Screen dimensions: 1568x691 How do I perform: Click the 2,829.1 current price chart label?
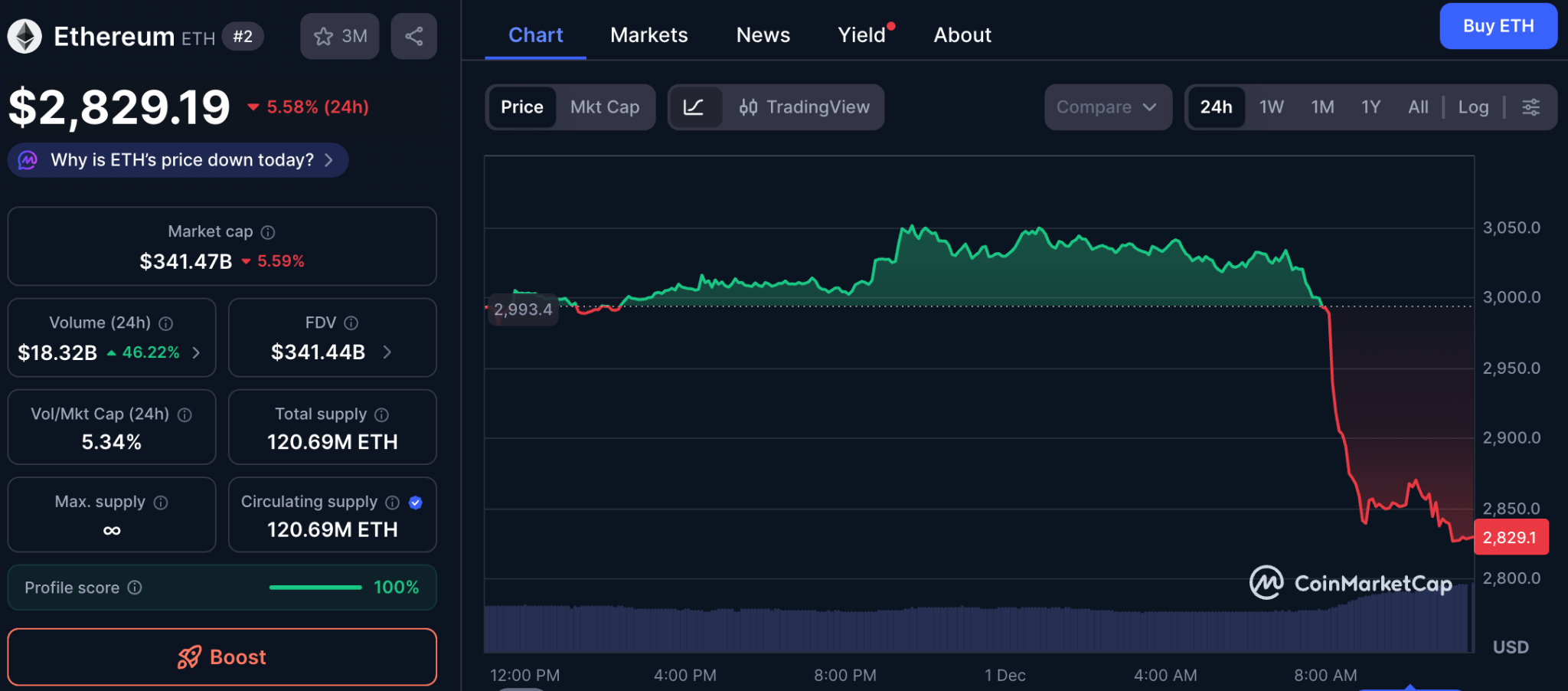1511,537
